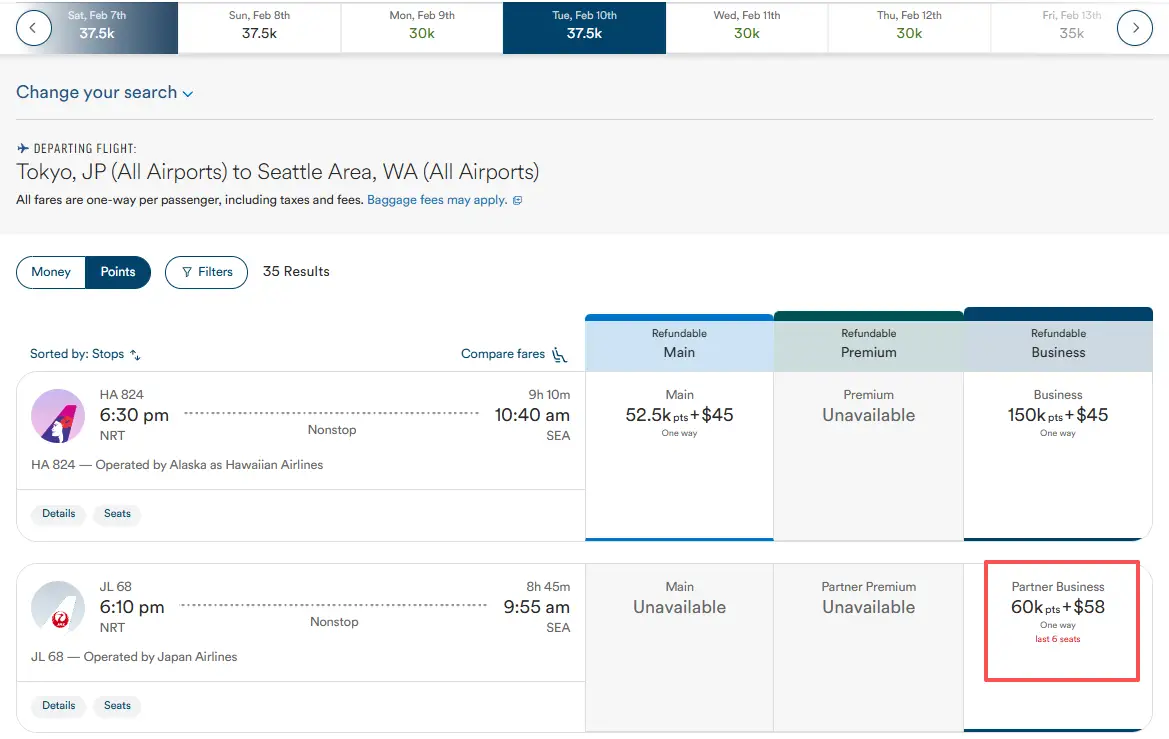Choose the Sun, Feb 8th date tab

[x=259, y=26]
